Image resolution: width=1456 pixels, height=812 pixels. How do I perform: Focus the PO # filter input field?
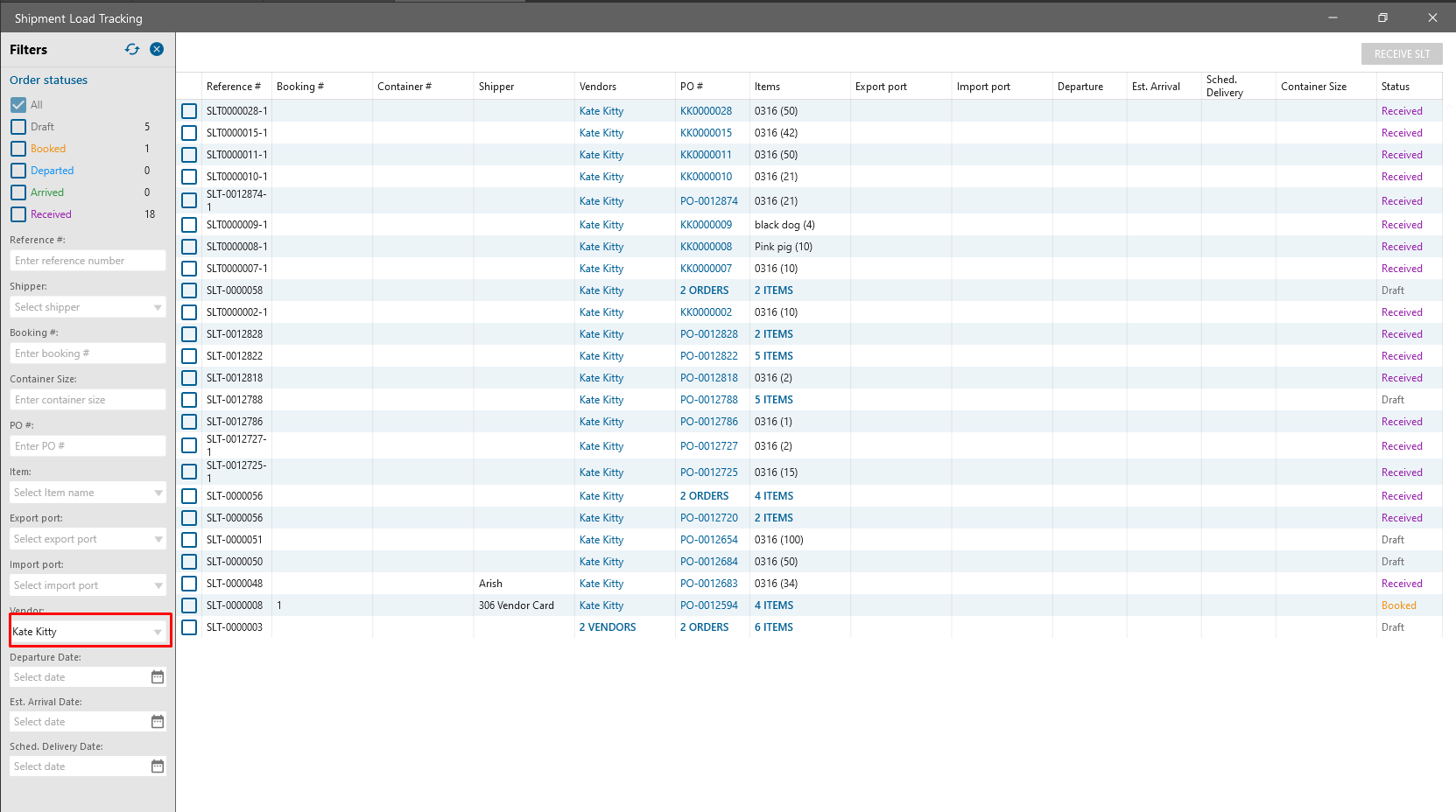click(88, 446)
